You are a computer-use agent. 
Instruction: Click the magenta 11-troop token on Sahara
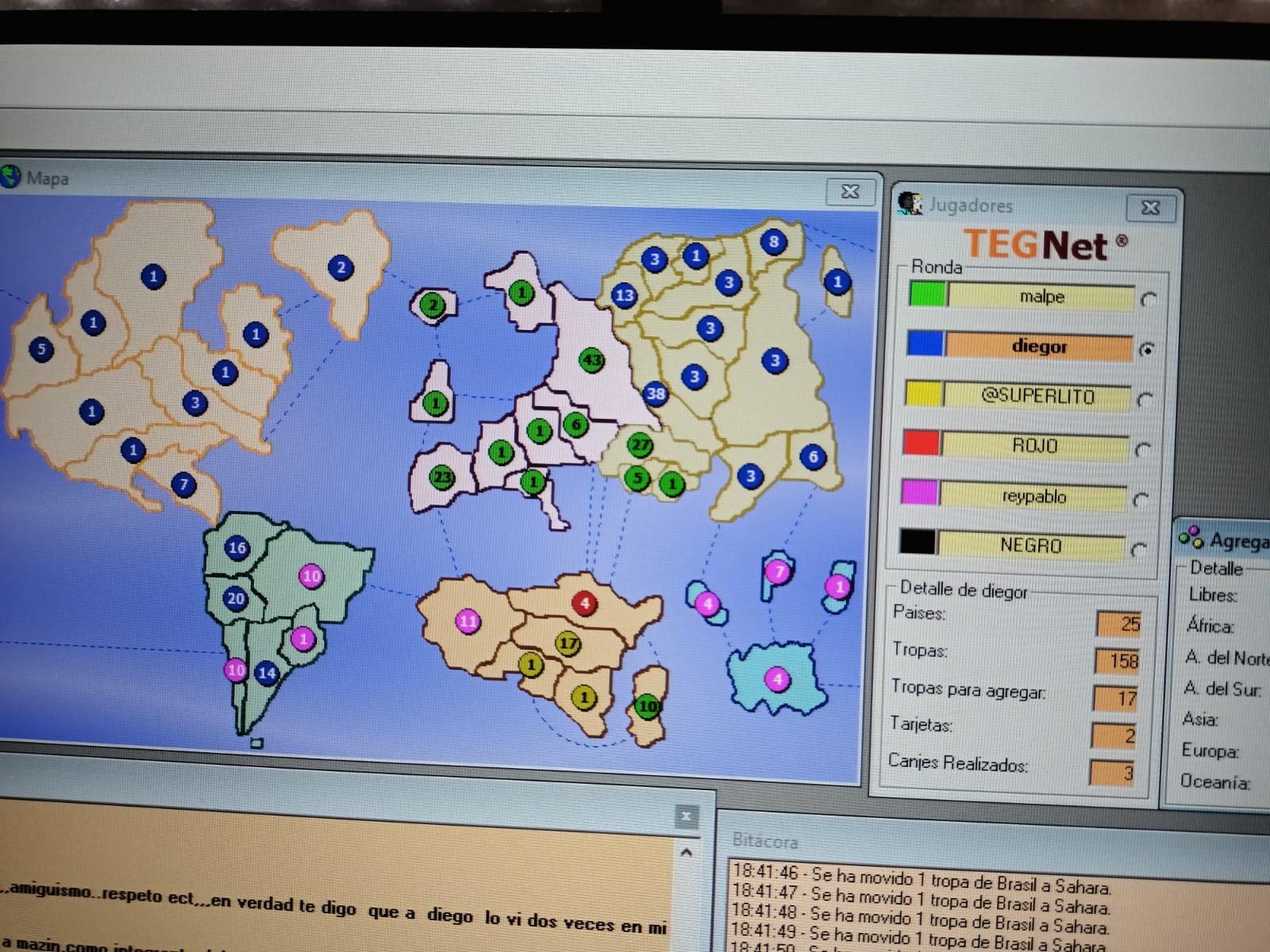point(468,621)
